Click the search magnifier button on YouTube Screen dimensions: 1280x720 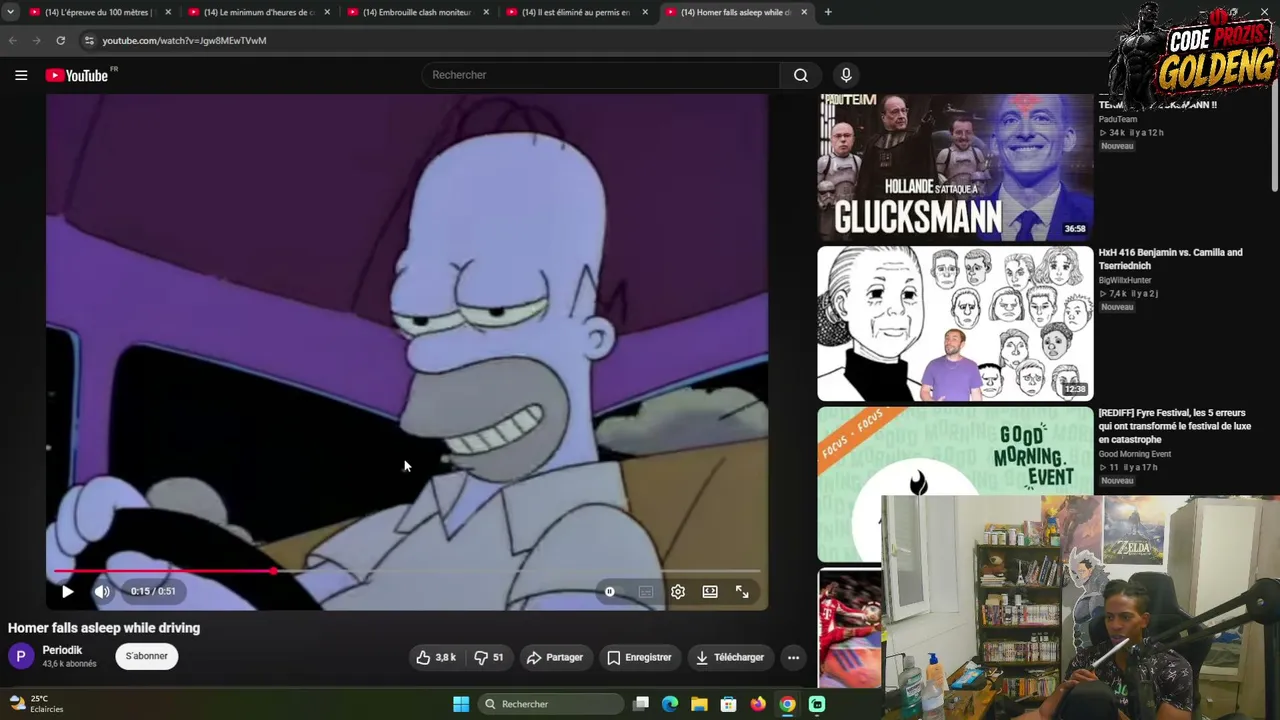click(x=800, y=75)
